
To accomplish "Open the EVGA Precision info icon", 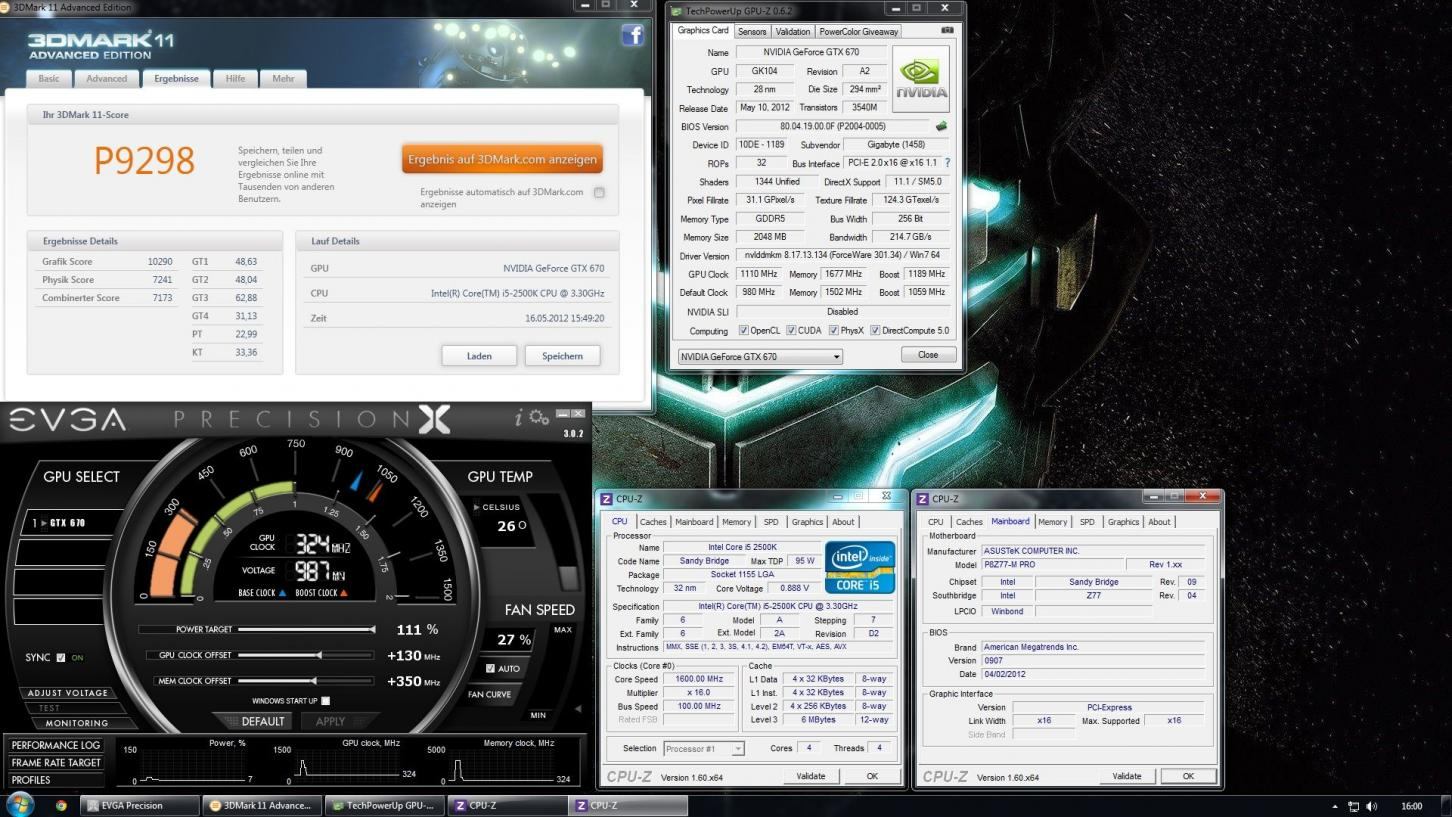I will [x=519, y=418].
